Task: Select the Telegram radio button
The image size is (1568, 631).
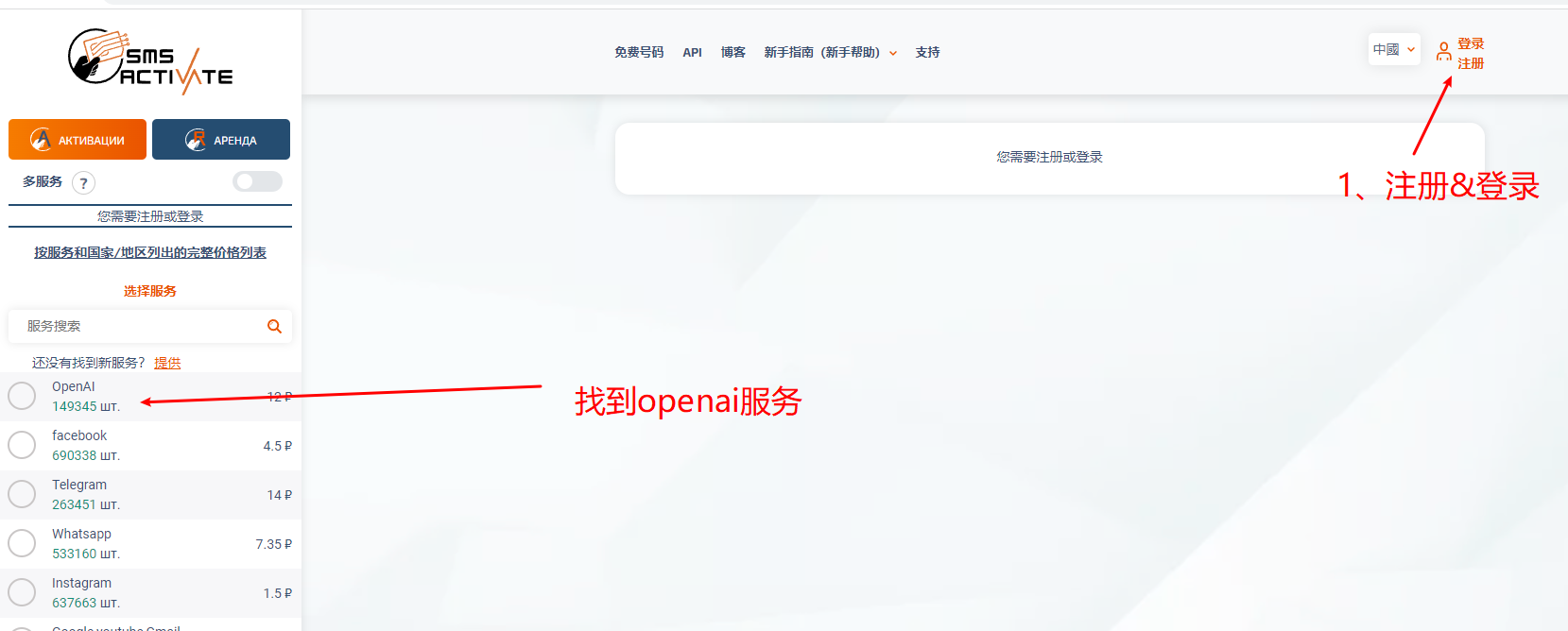Action: coord(22,494)
